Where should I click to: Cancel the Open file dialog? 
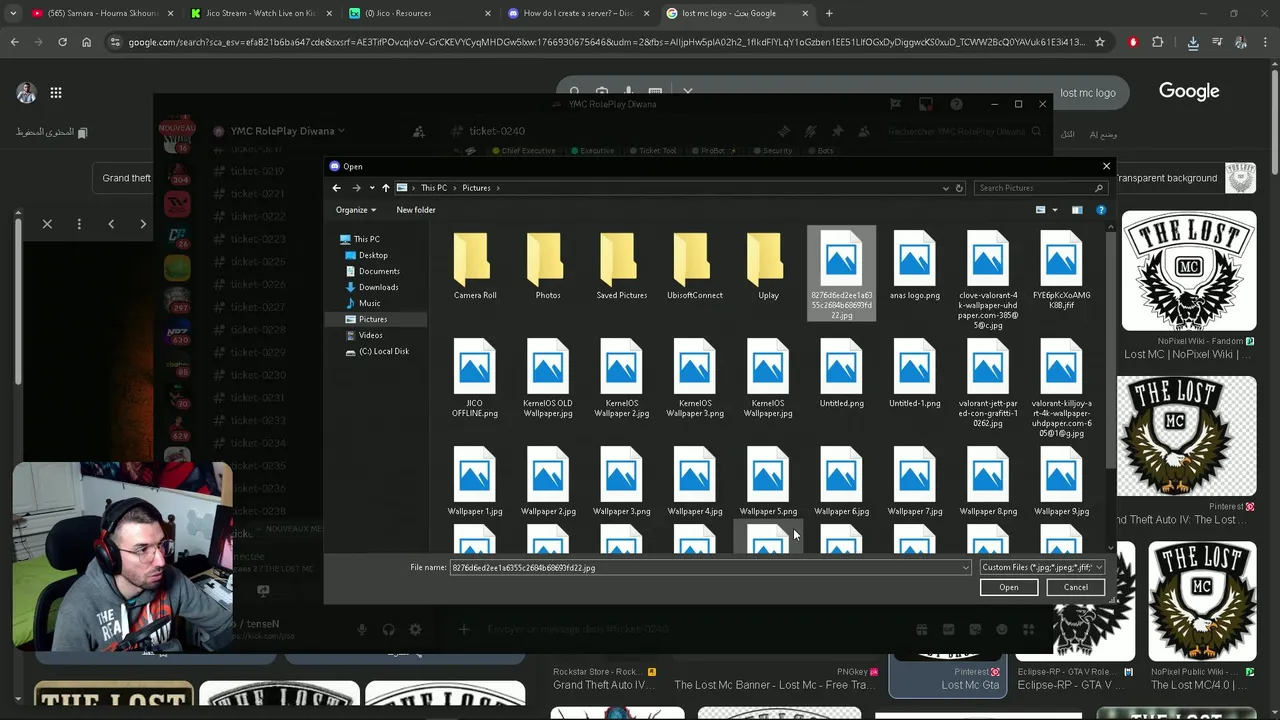point(1075,587)
